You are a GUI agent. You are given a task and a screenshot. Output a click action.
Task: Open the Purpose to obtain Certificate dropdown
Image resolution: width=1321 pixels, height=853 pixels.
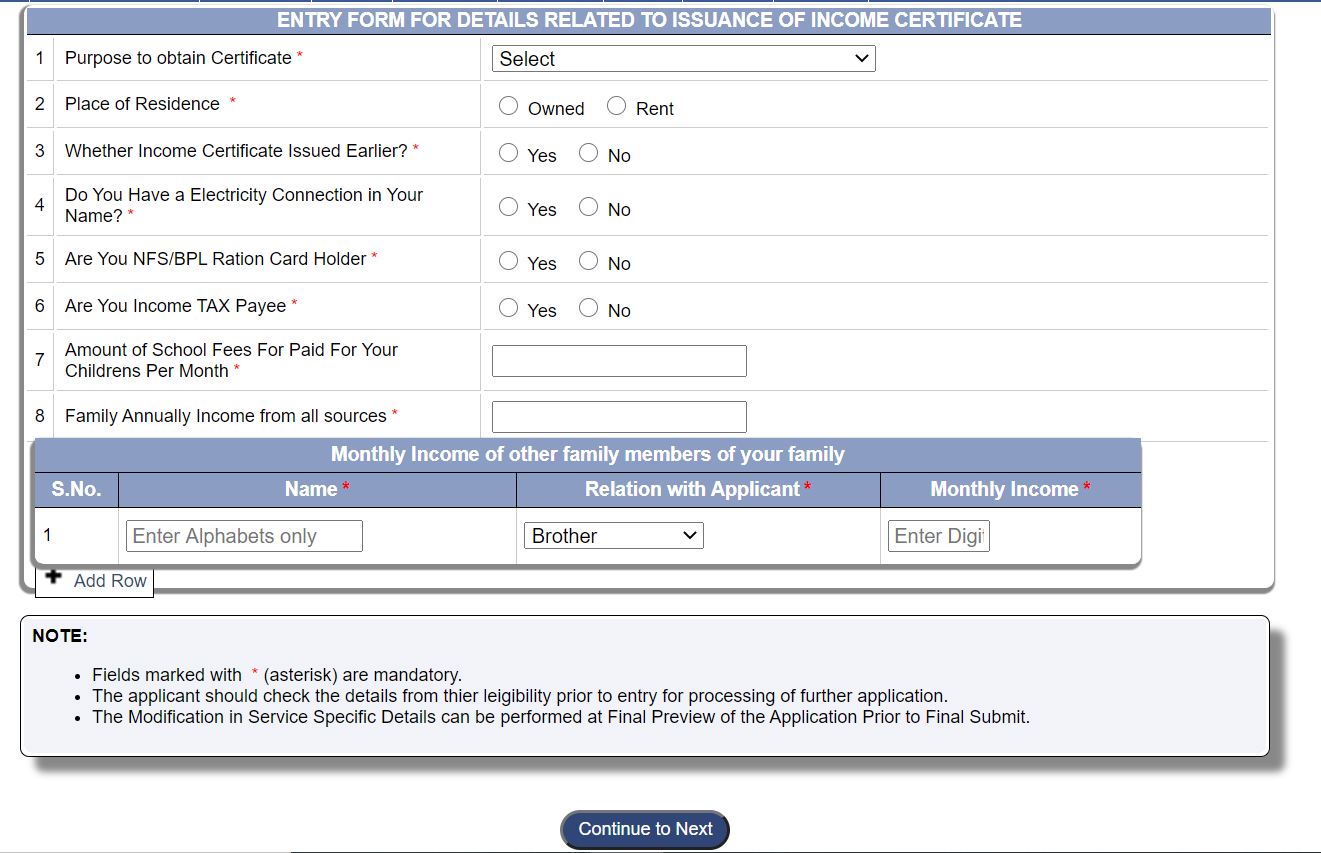tap(682, 58)
